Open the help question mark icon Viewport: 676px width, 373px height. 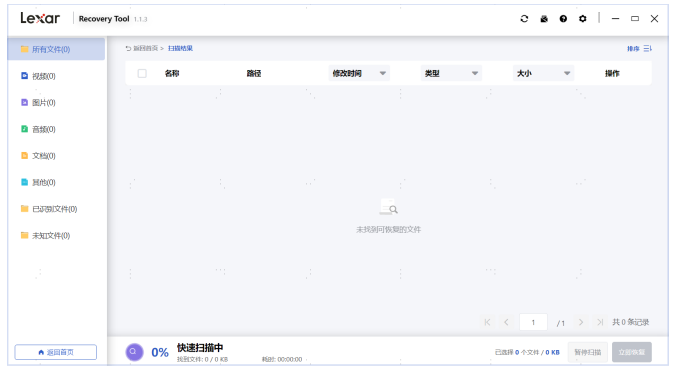click(563, 19)
